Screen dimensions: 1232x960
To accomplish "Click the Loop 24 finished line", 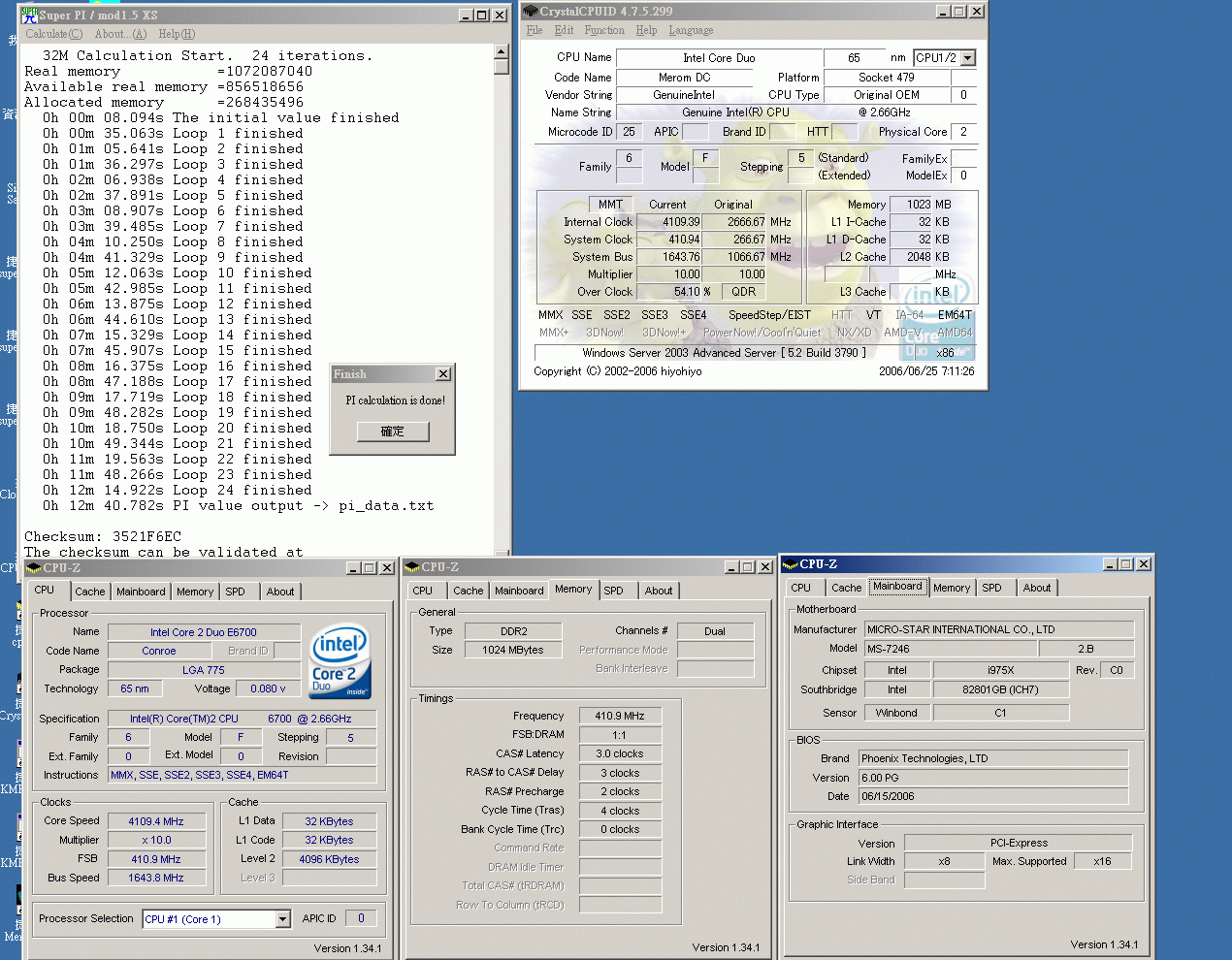I will (178, 490).
